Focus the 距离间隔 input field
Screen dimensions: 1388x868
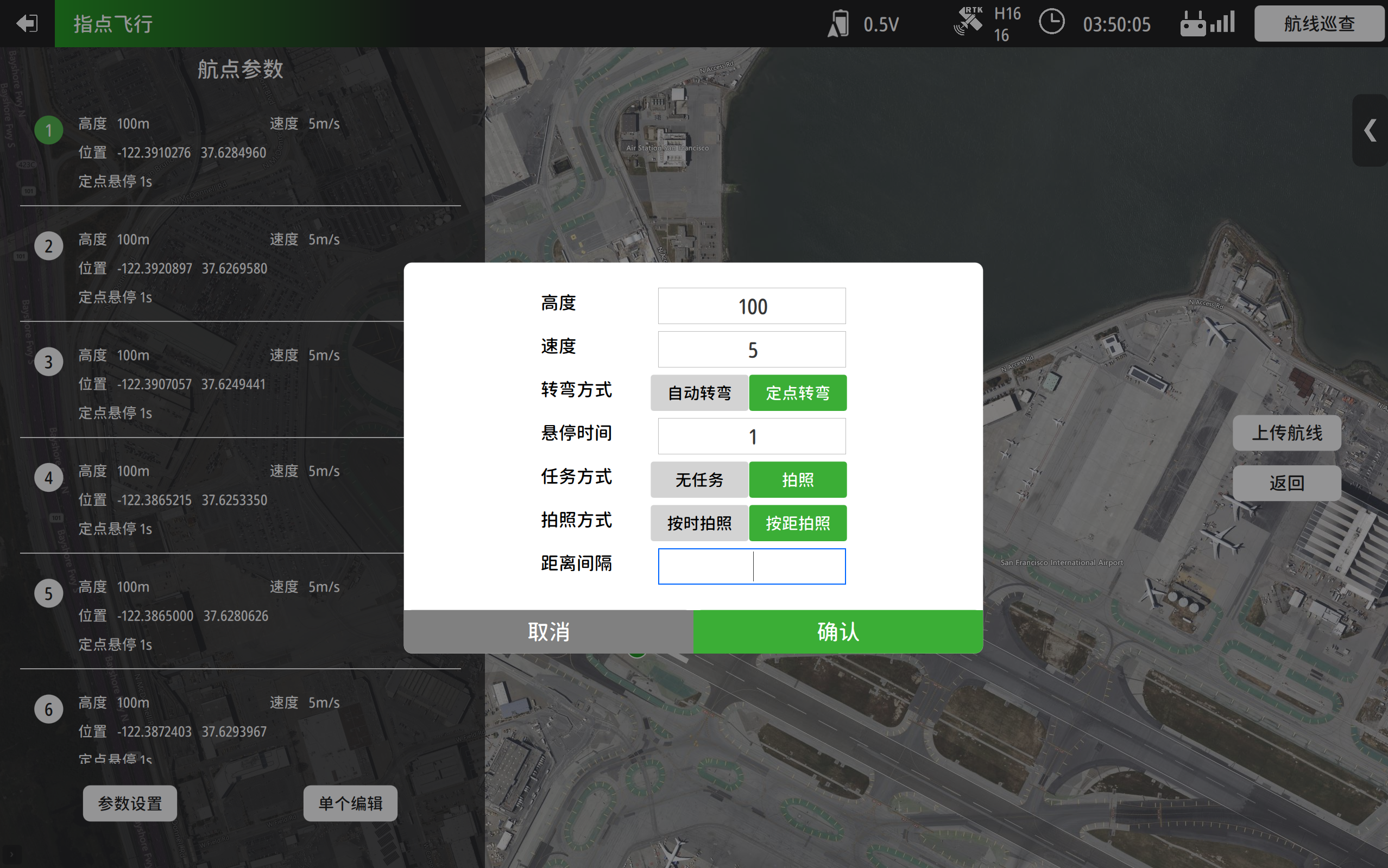(x=751, y=567)
